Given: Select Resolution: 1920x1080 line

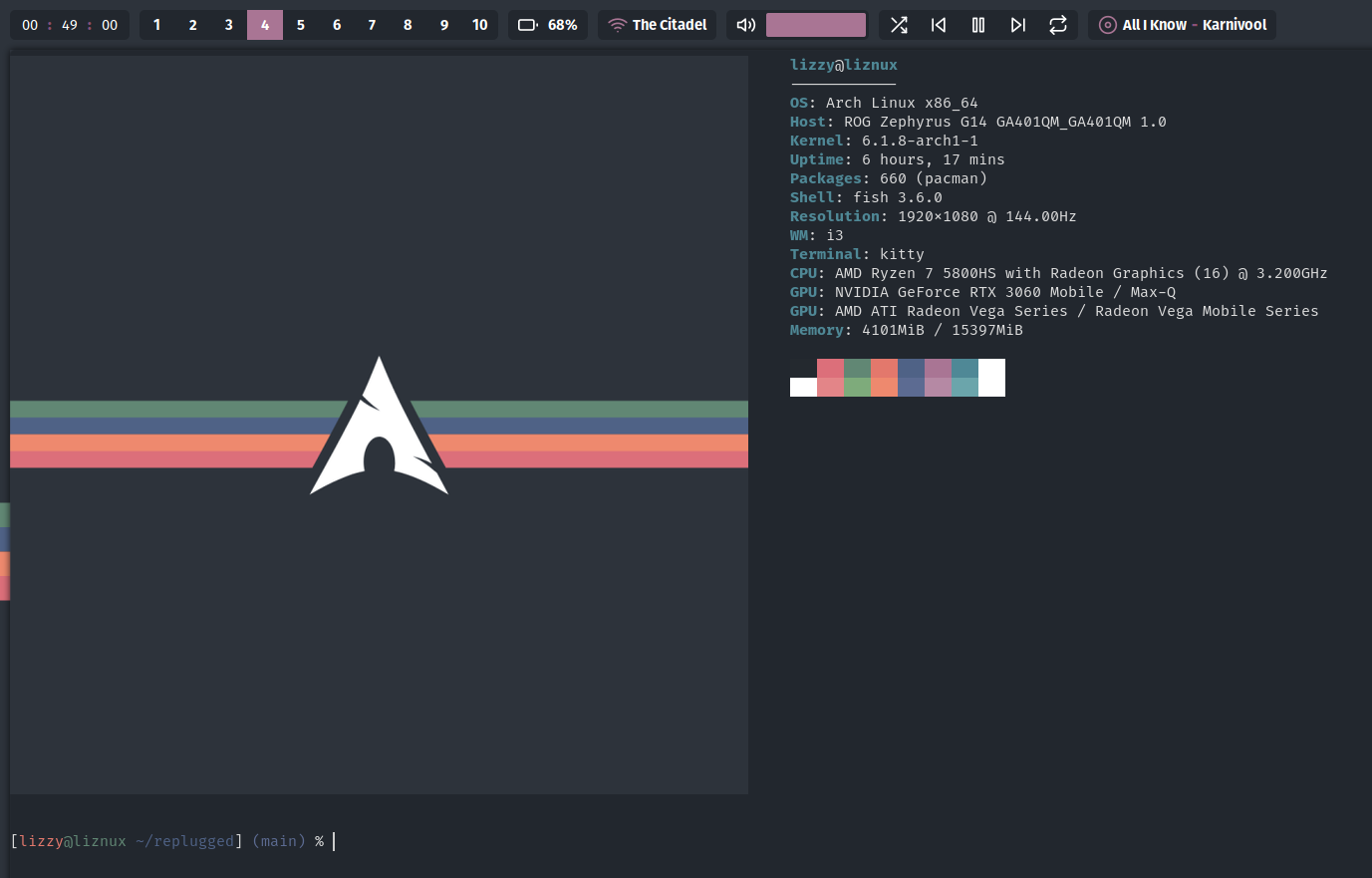Looking at the screenshot, I should click(934, 216).
